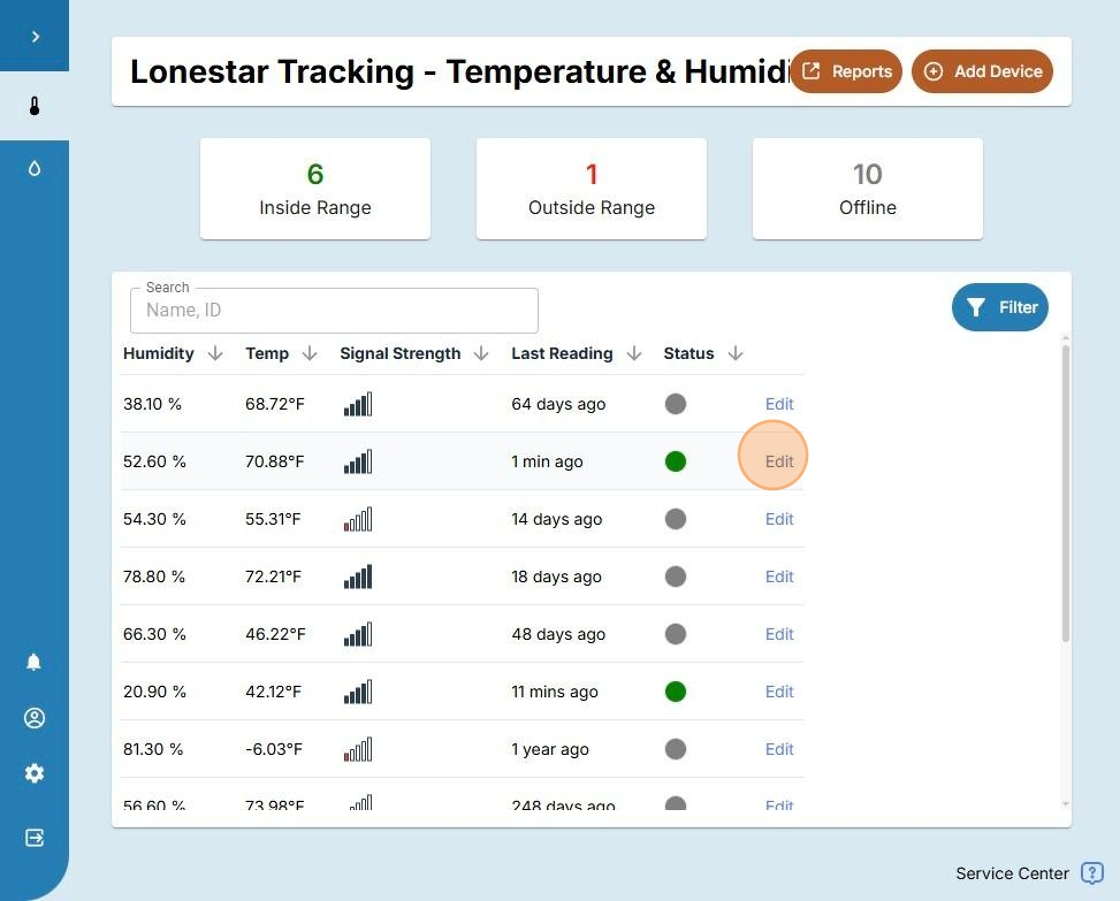Click grey status dot for 18 days ago row
The height and width of the screenshot is (901, 1120).
tap(676, 577)
